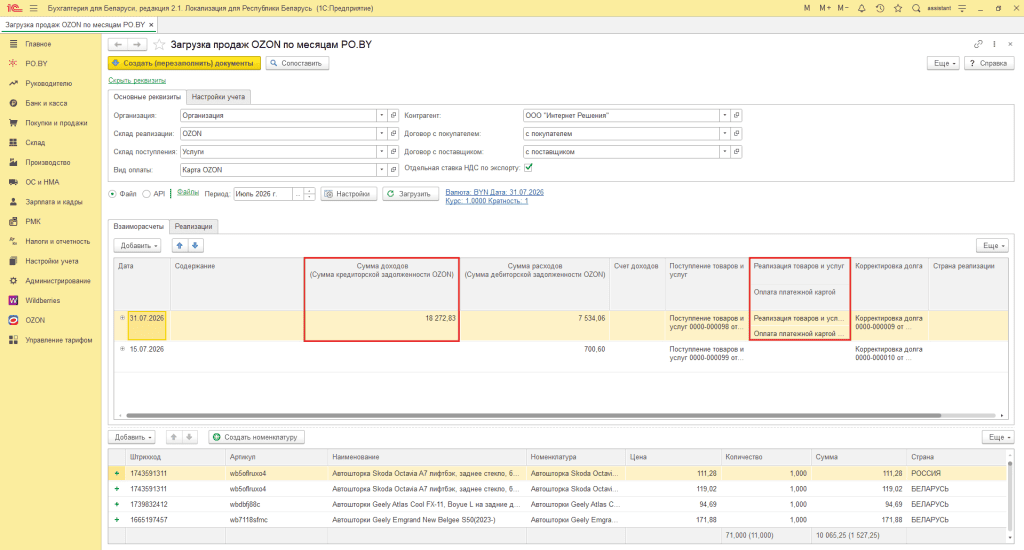Open the upper Добавить dropdown button
1024x550 pixels.
(x=137, y=246)
